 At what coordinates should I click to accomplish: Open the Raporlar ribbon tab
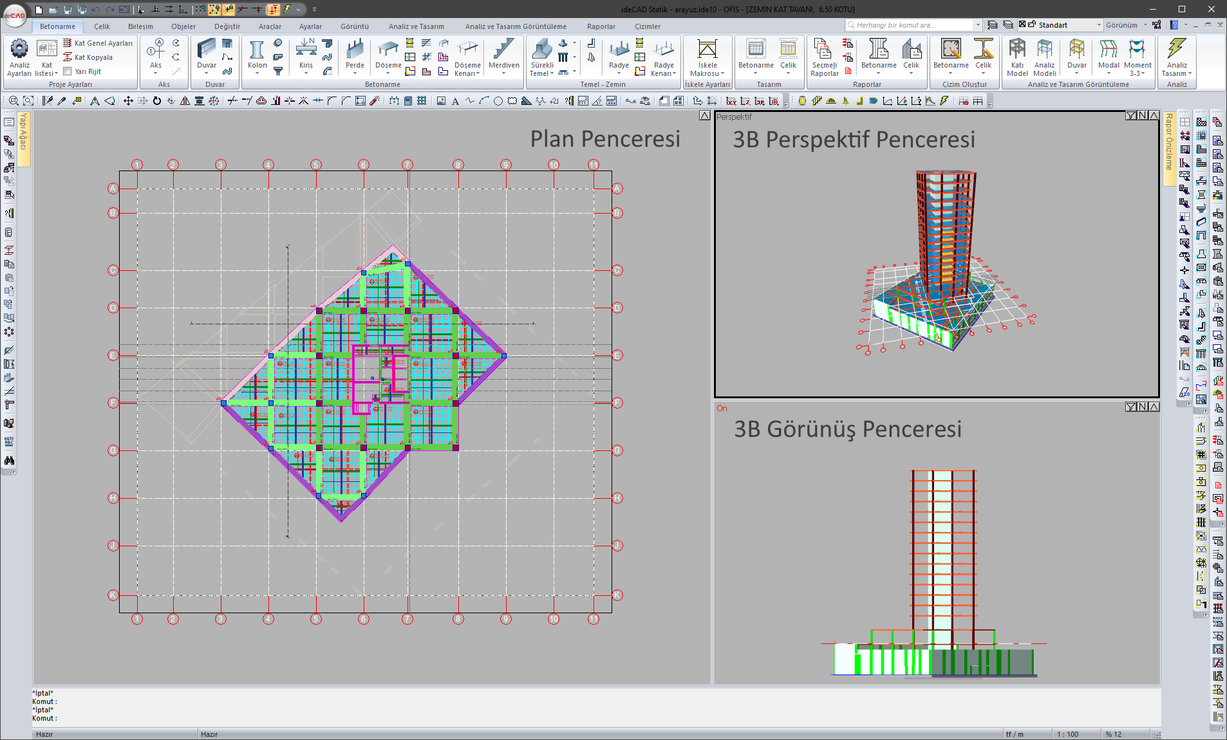(601, 27)
